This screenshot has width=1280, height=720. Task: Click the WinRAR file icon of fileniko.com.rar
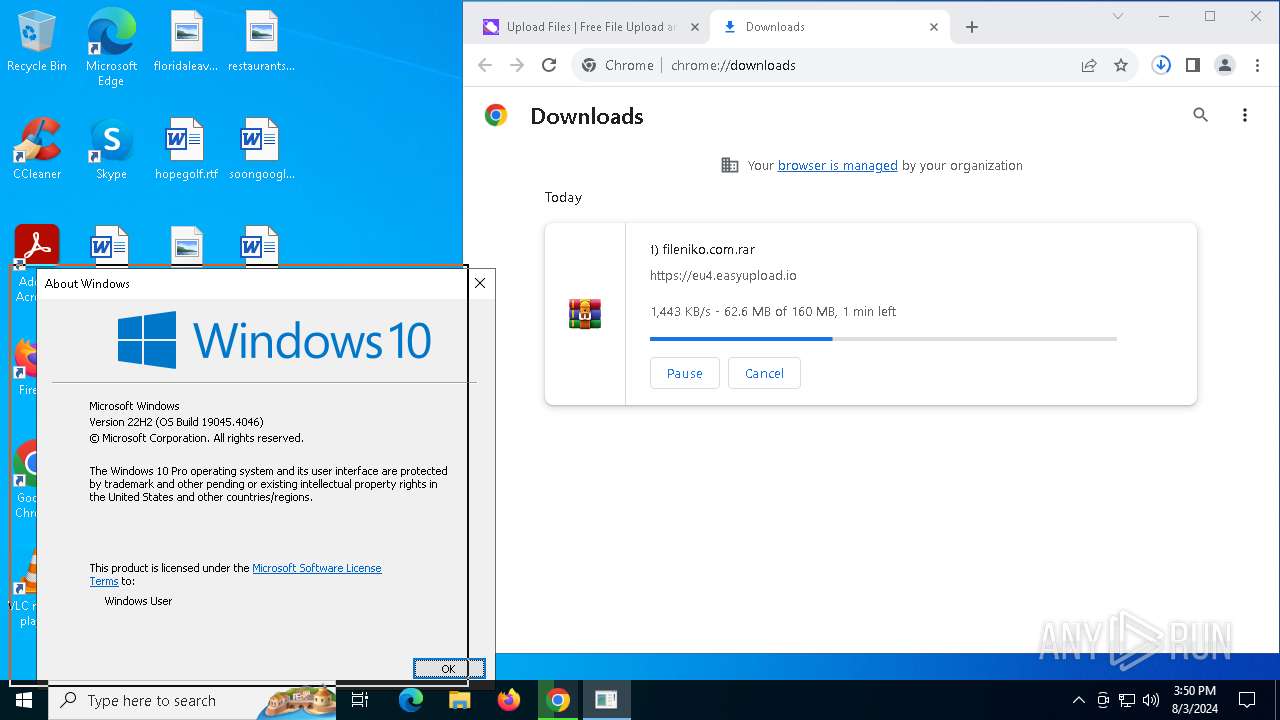point(585,314)
